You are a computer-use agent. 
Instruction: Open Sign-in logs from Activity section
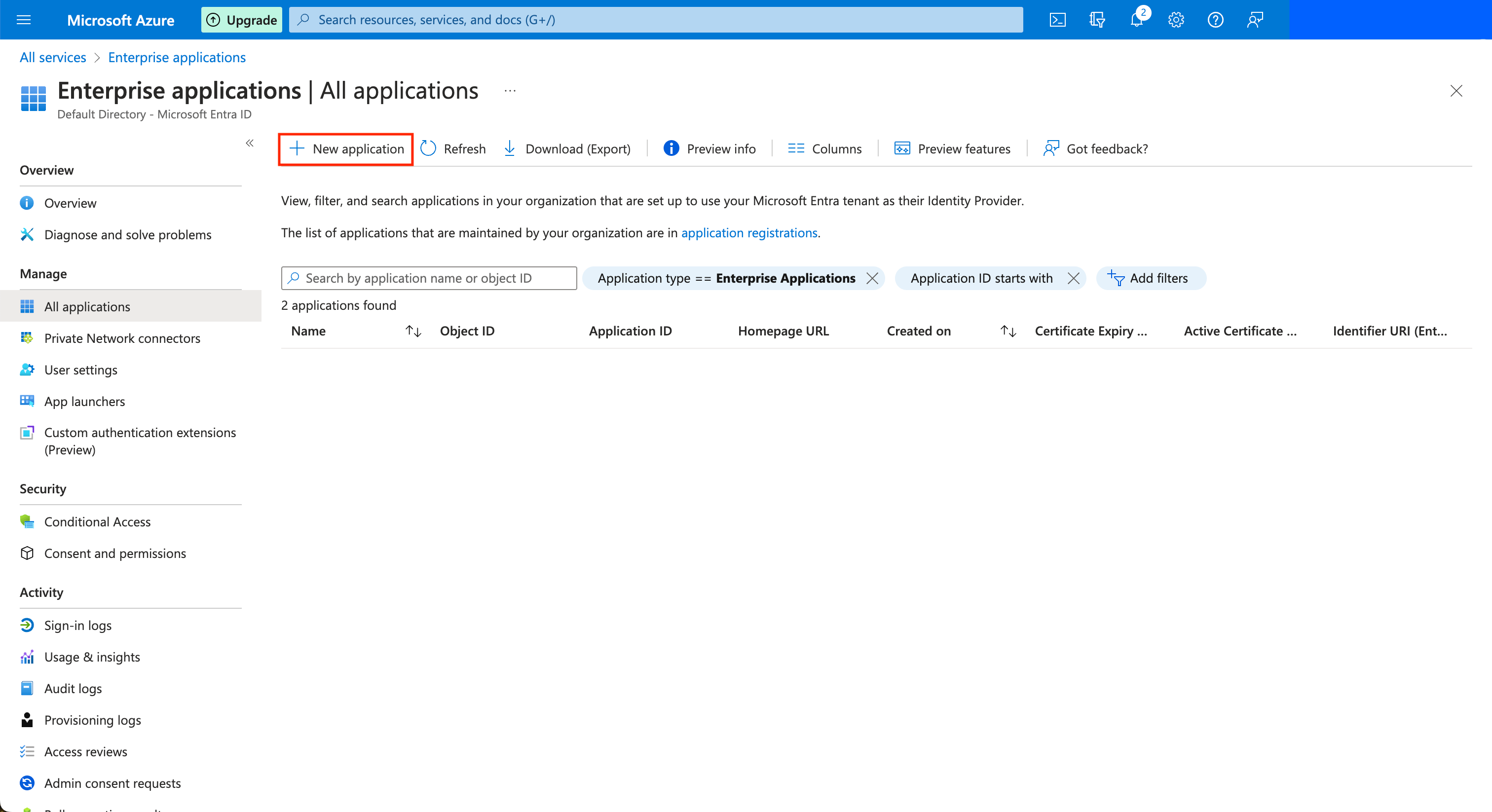tap(77, 625)
